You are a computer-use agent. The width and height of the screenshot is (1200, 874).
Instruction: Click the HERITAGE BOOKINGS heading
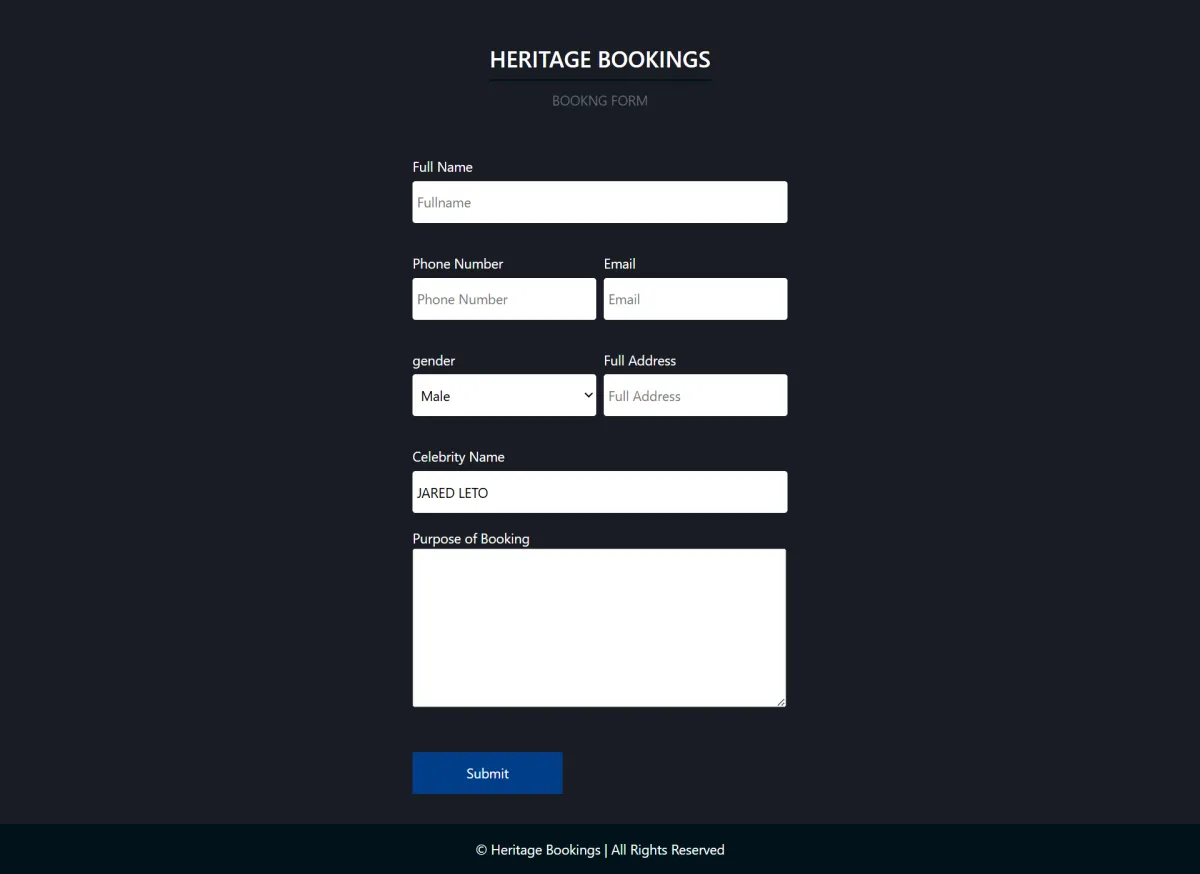pos(599,59)
